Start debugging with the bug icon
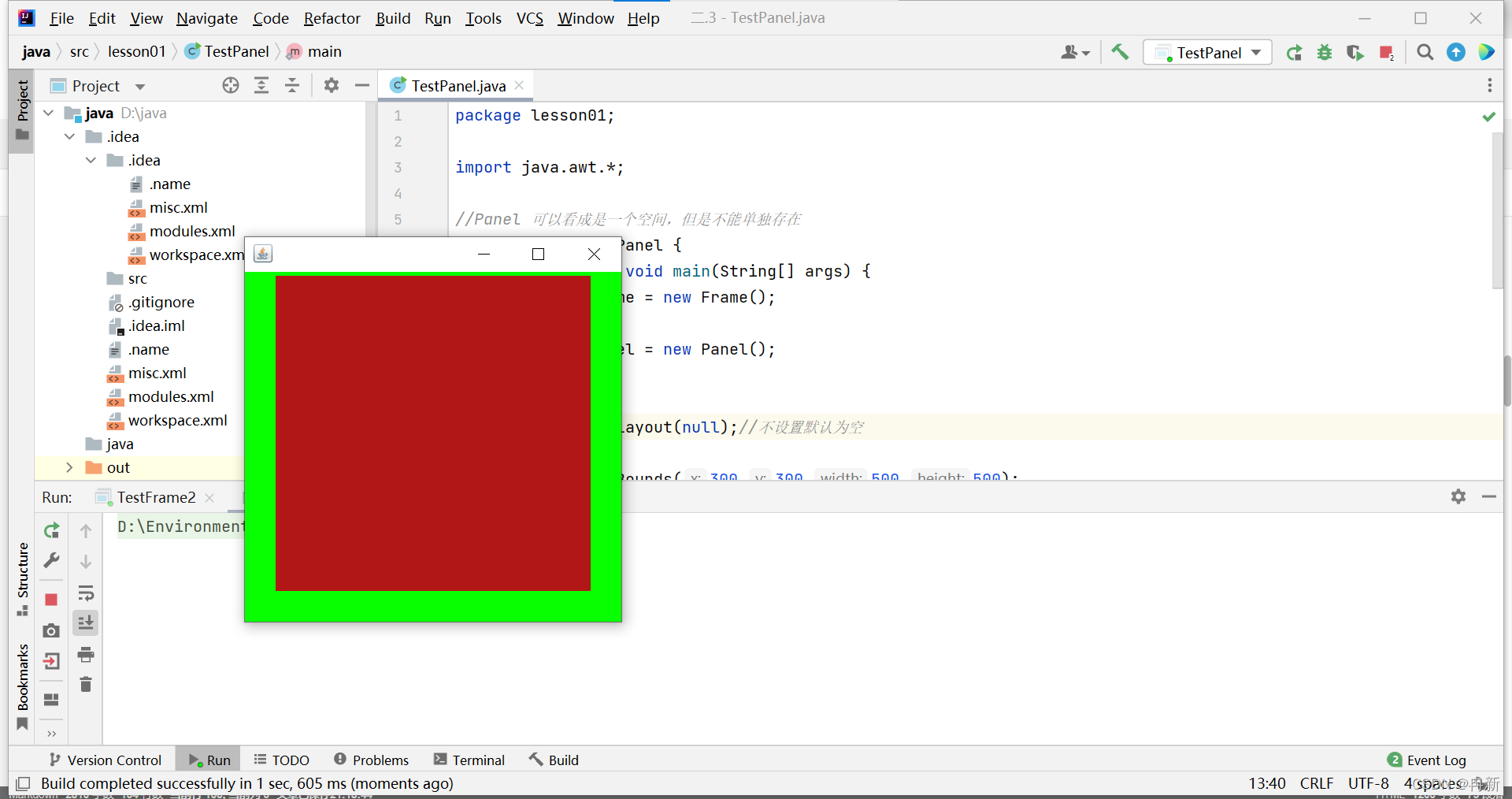 [x=1325, y=53]
